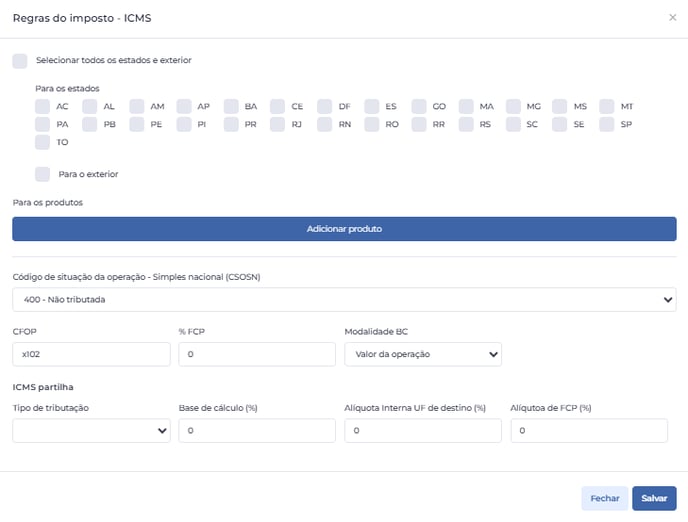The image size is (688, 522).
Task: Check 'Selecionar todos os estados e exterior'
Action: [x=20, y=61]
